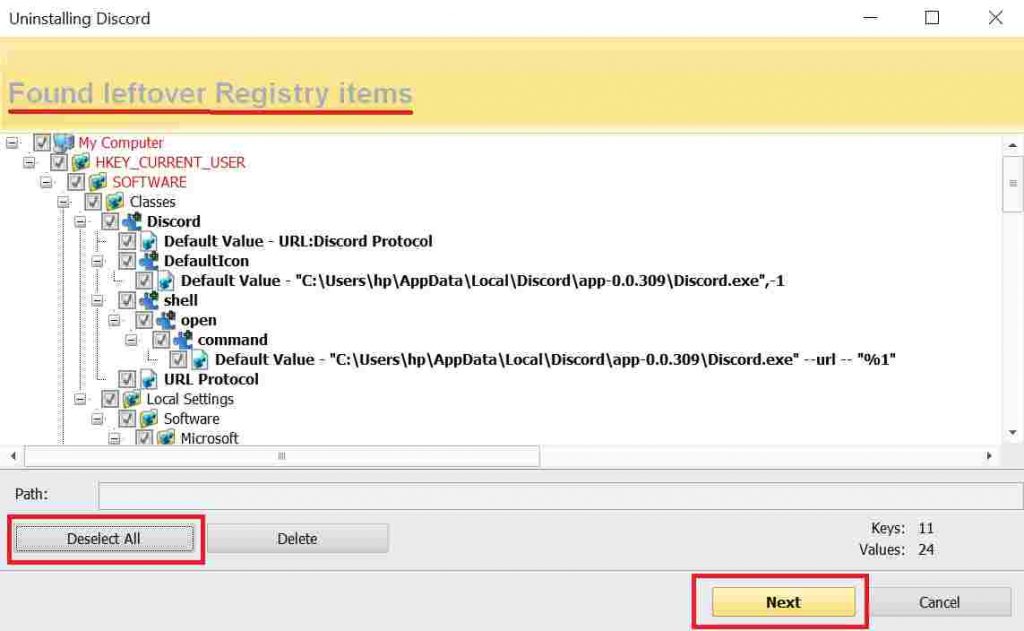Image resolution: width=1024 pixels, height=631 pixels.
Task: Uncheck the open key checkbox
Action: 144,319
